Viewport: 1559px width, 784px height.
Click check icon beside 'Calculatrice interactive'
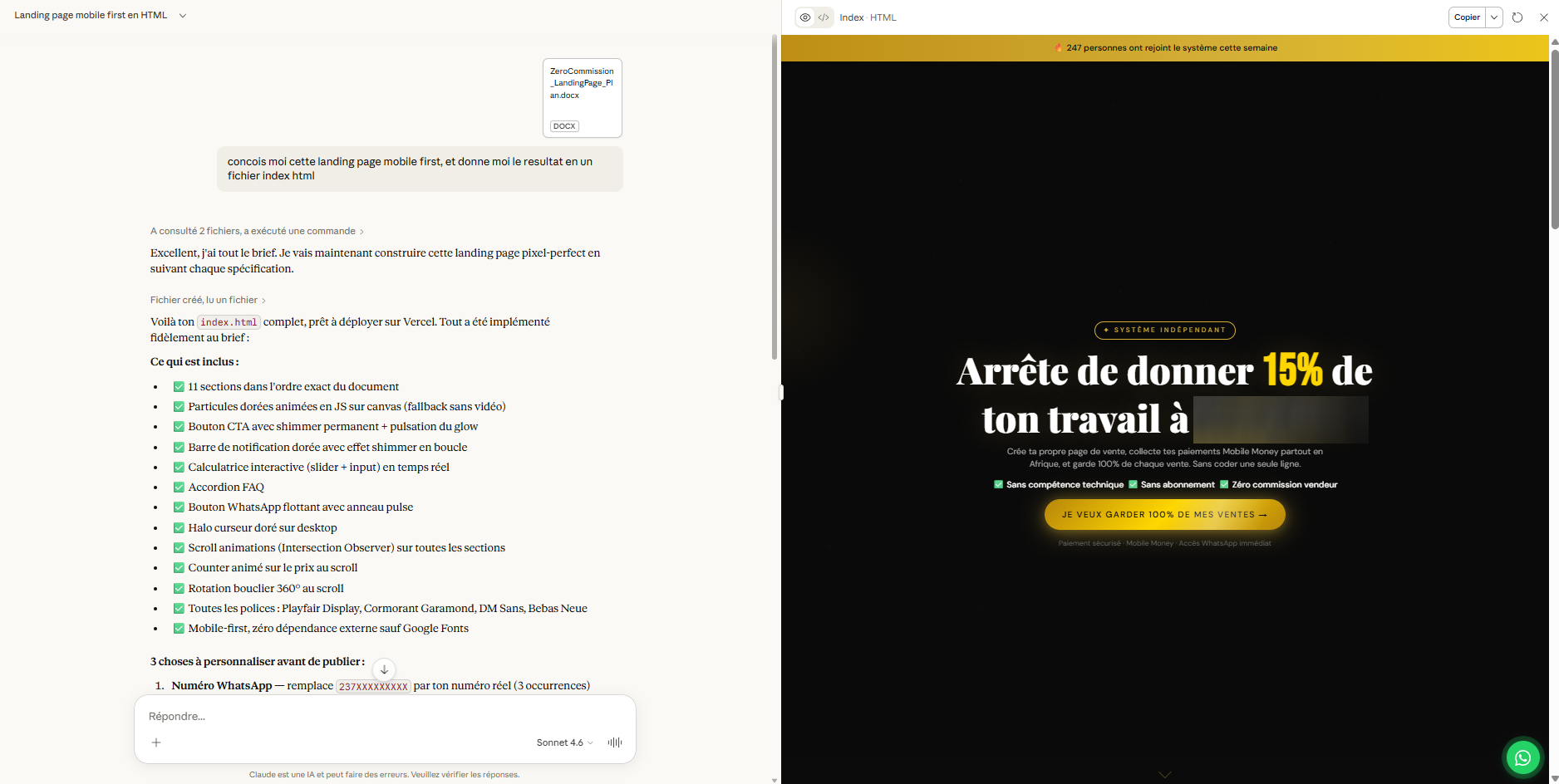pyautogui.click(x=179, y=467)
